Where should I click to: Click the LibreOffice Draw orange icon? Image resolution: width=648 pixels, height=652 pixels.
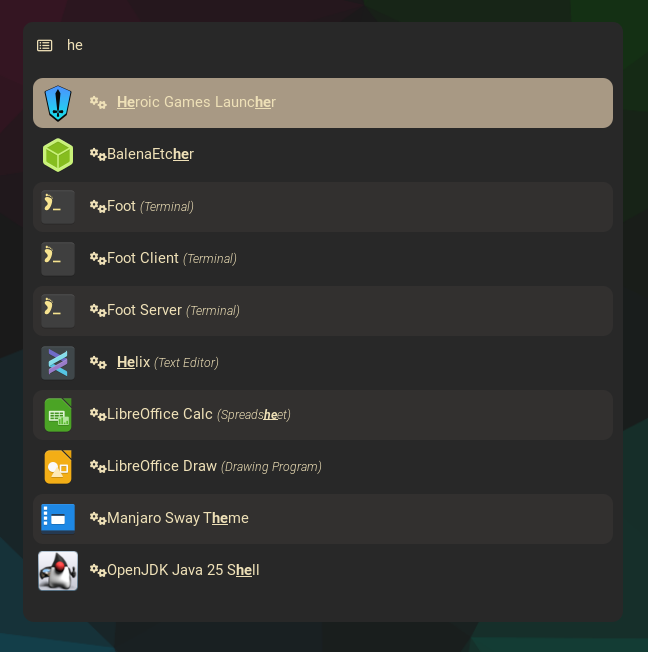[58, 467]
